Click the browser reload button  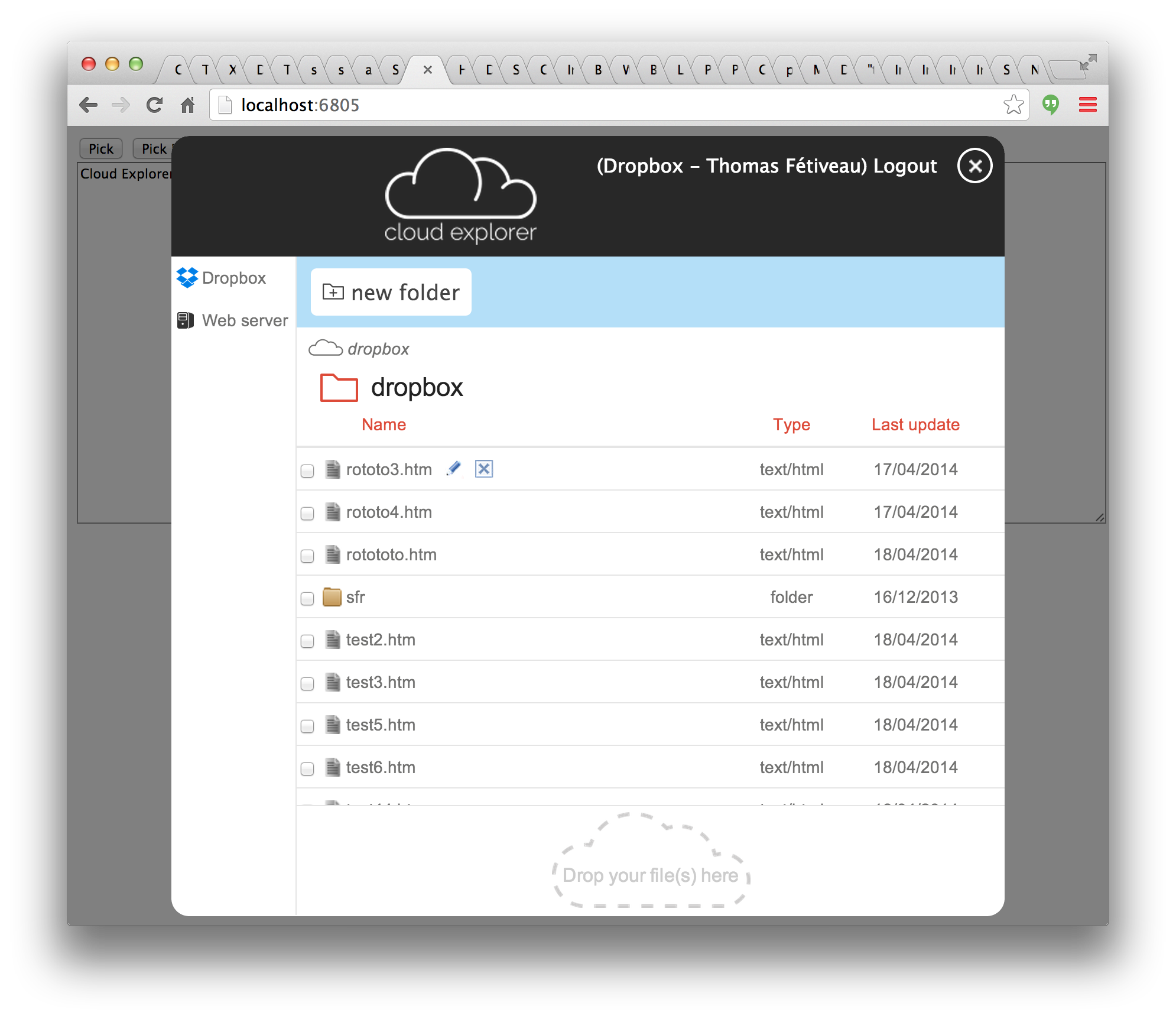click(x=155, y=105)
